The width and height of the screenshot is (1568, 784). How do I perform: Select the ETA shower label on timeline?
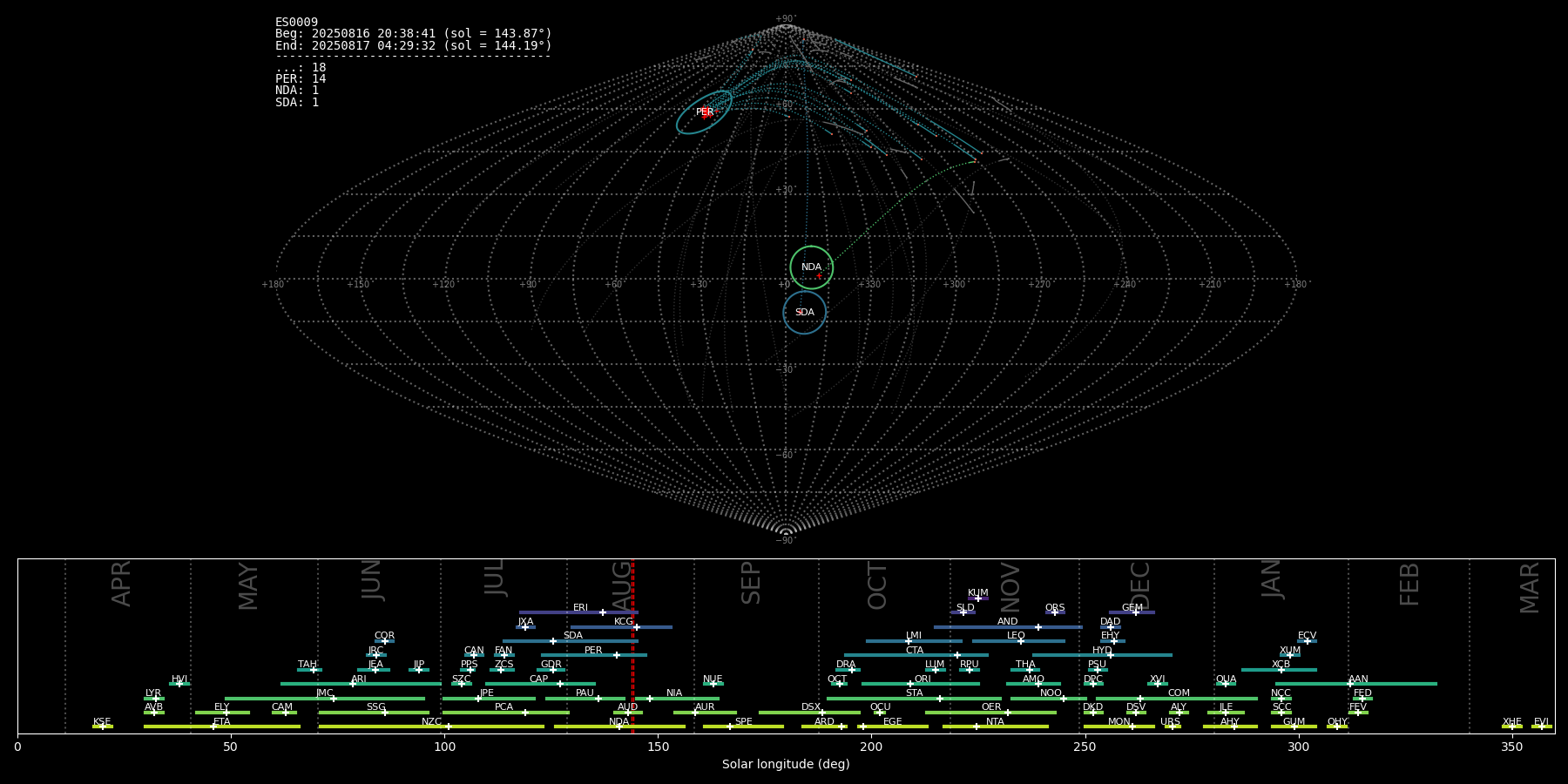222,722
